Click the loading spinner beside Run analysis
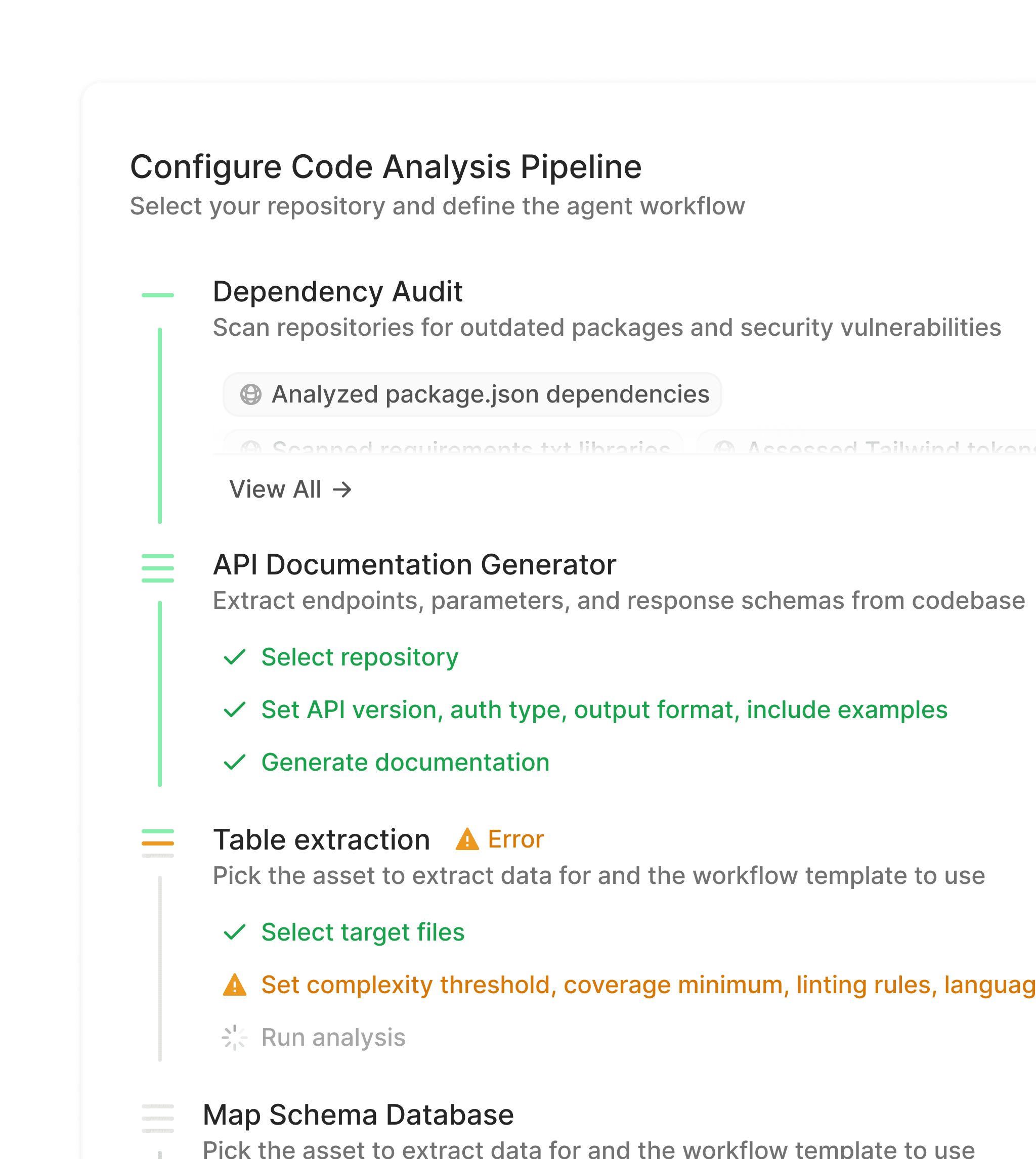Viewport: 1036px width, 1159px height. 234,1038
